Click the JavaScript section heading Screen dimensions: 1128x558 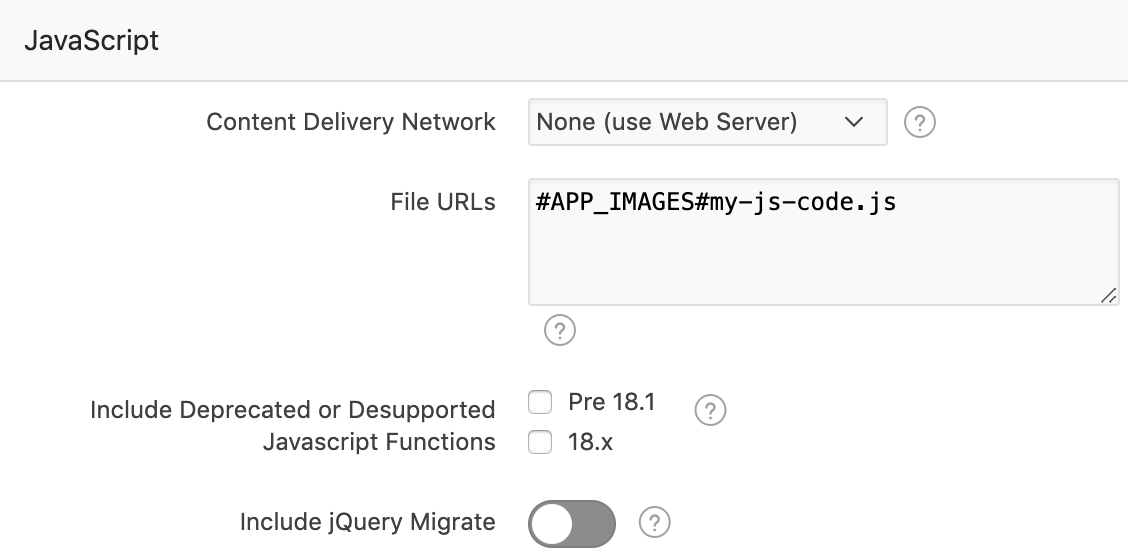pyautogui.click(x=91, y=41)
